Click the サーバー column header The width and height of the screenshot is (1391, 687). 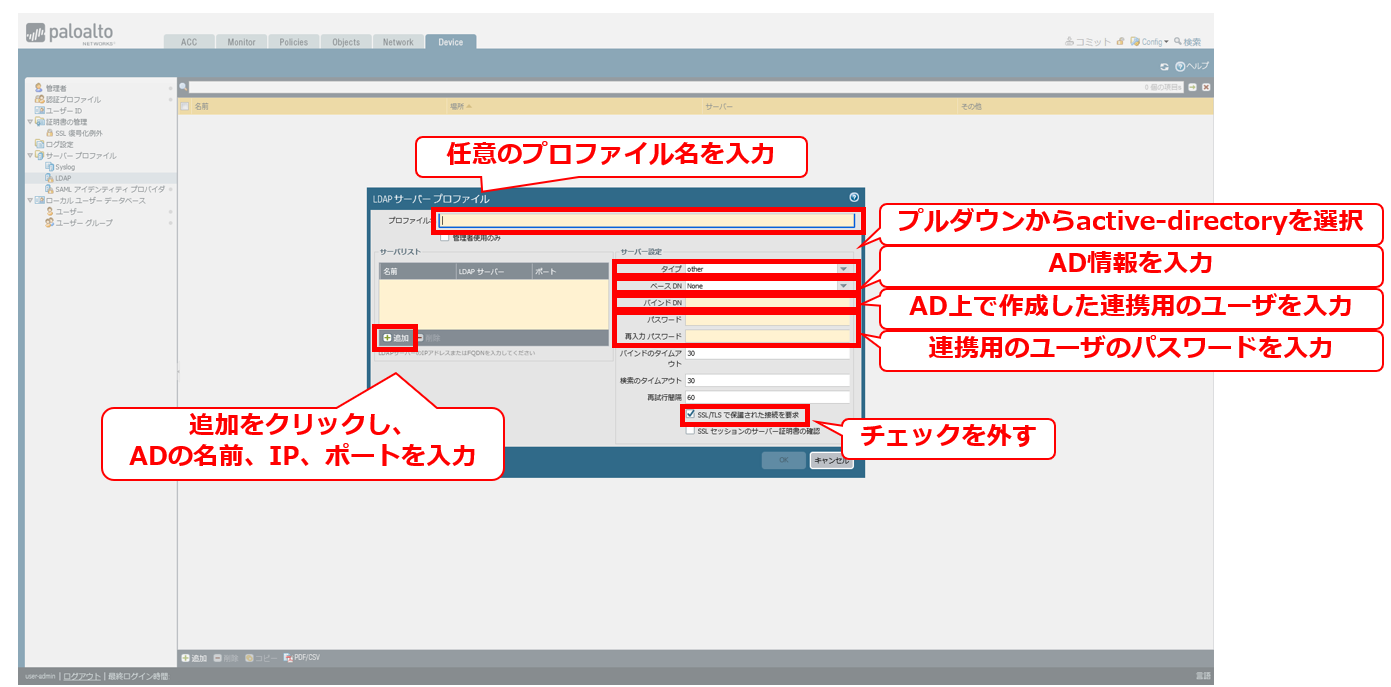point(719,105)
